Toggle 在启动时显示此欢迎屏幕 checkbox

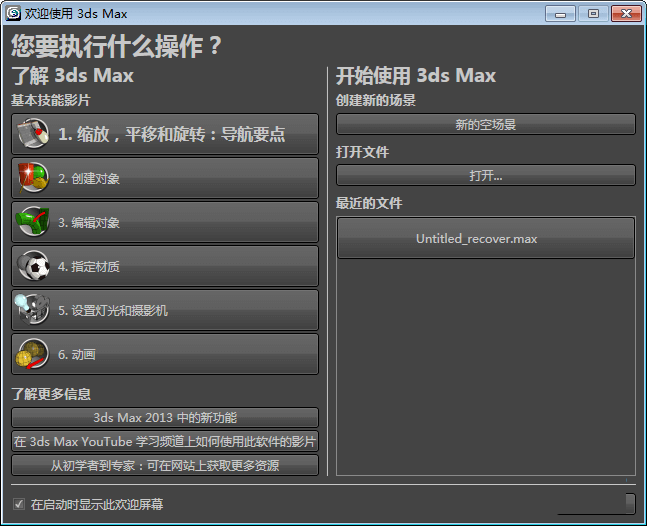coord(19,504)
